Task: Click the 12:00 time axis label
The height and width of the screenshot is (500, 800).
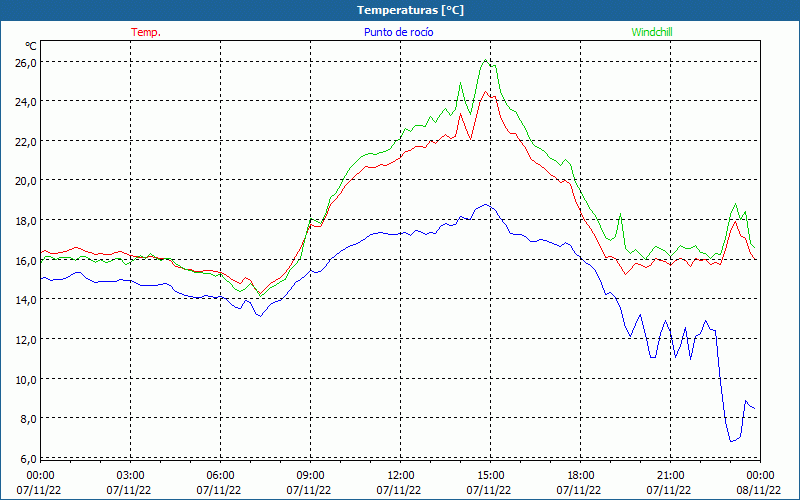Action: tap(401, 476)
